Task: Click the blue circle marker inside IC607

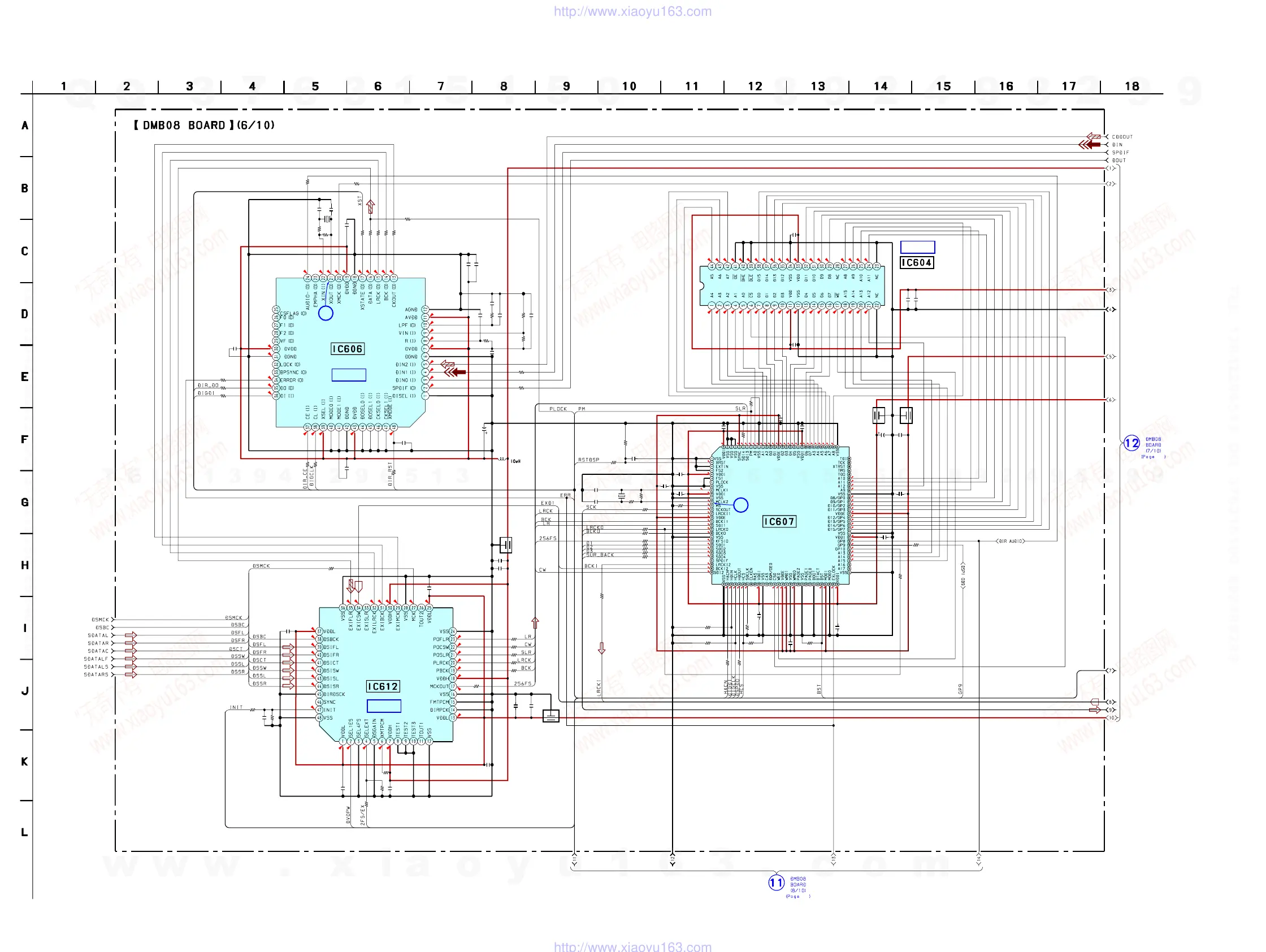Action: (x=740, y=505)
